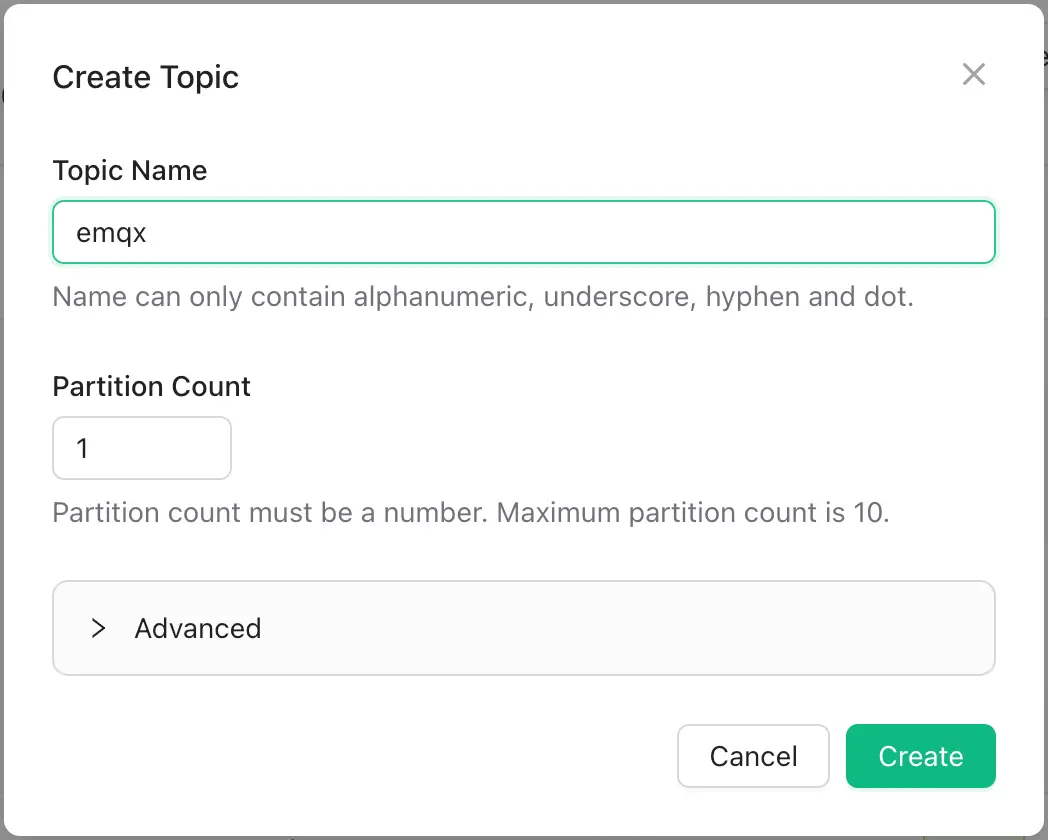Screen dimensions: 1048x840
Task: Click the Create Topic dialog title
Action: click(x=145, y=77)
